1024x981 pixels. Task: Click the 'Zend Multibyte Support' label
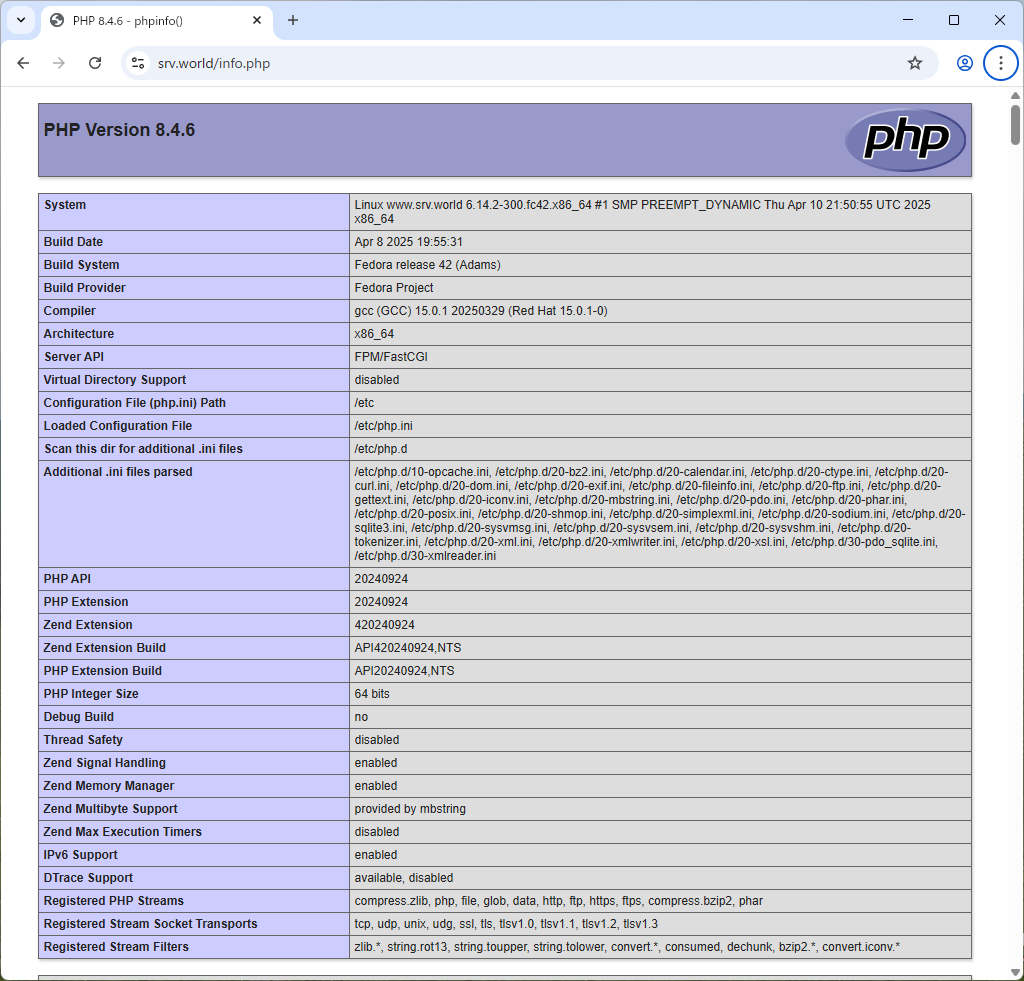tap(110, 809)
